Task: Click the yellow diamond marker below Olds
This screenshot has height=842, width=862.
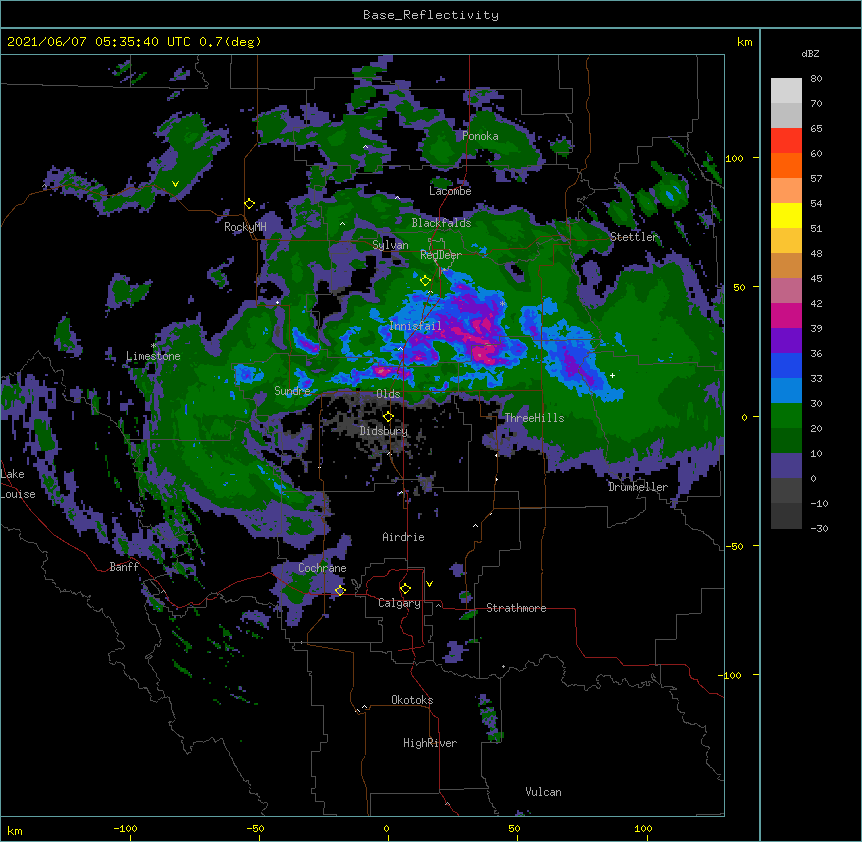Action: tap(388, 417)
